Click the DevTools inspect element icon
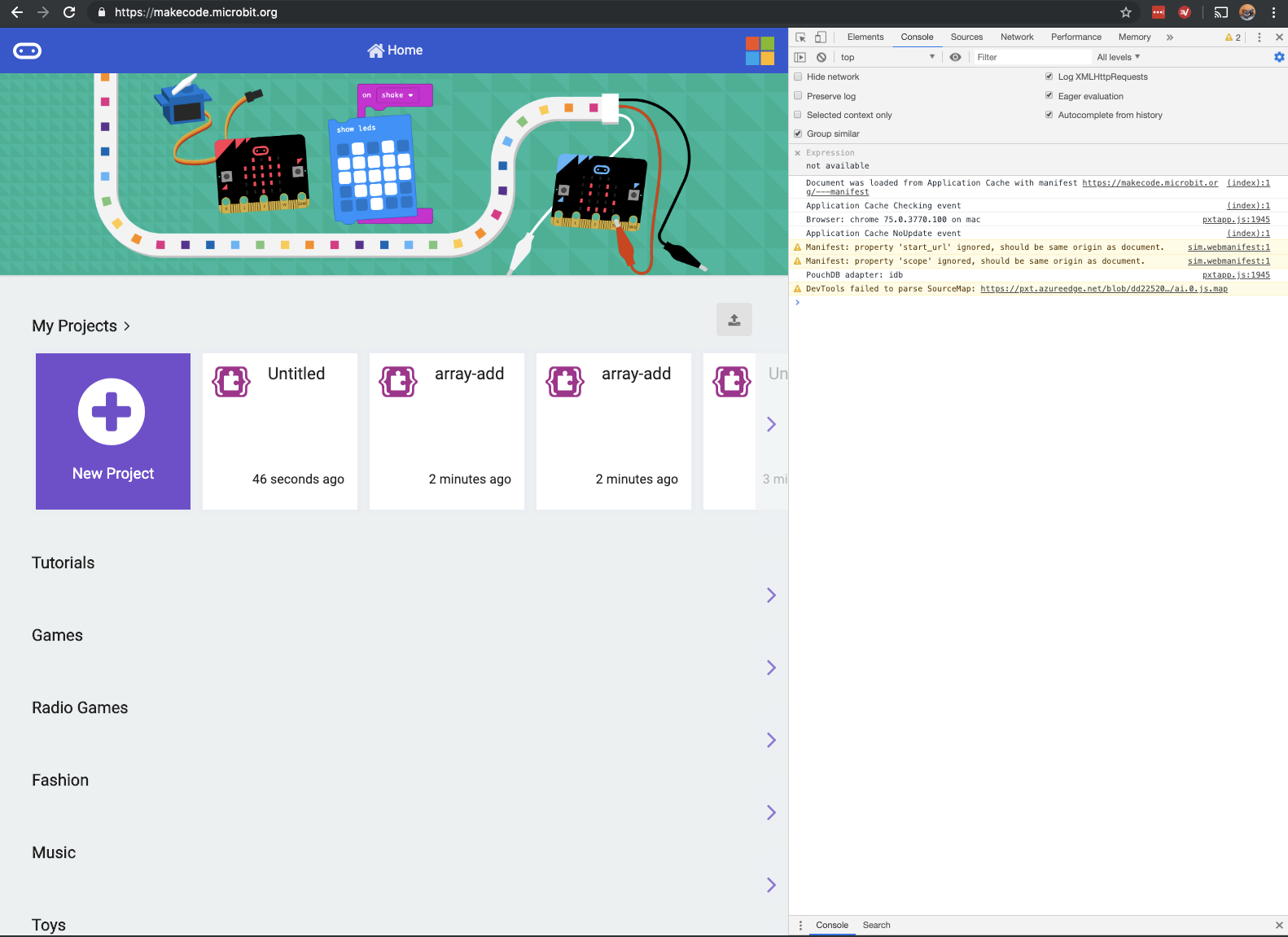This screenshot has width=1288, height=937. tap(800, 37)
